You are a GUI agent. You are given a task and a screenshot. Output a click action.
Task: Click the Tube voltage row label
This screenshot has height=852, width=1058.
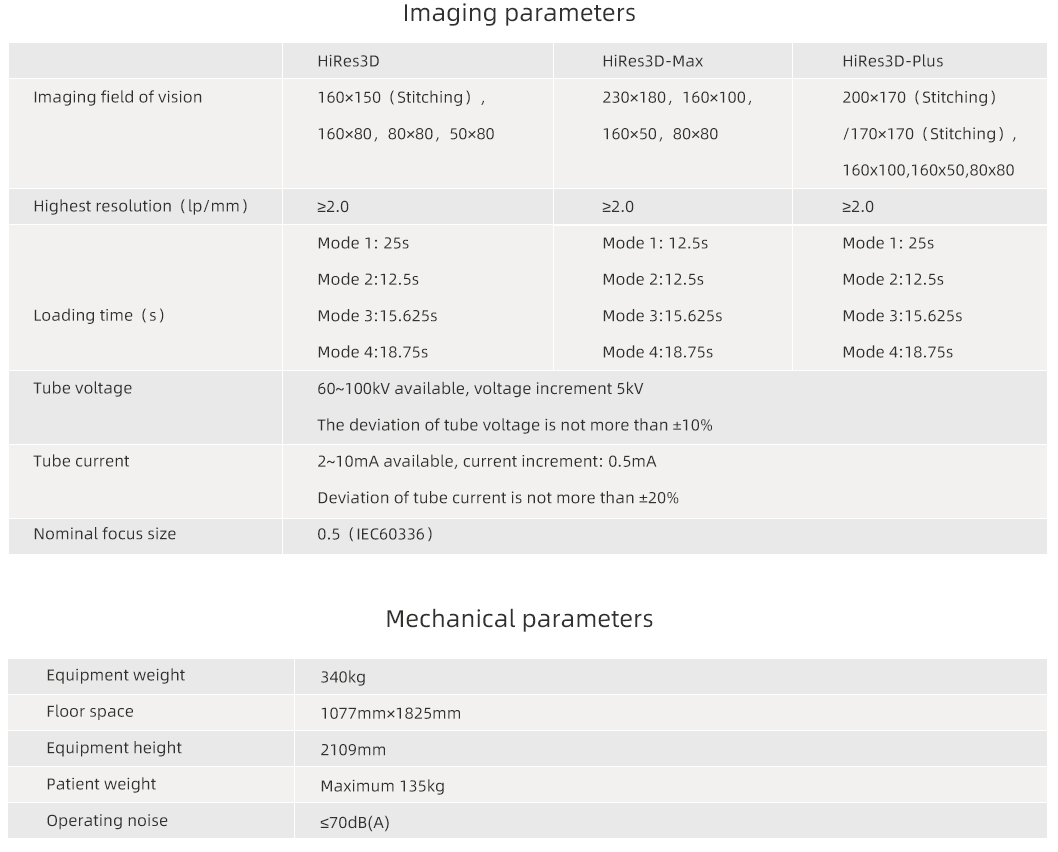pyautogui.click(x=82, y=388)
